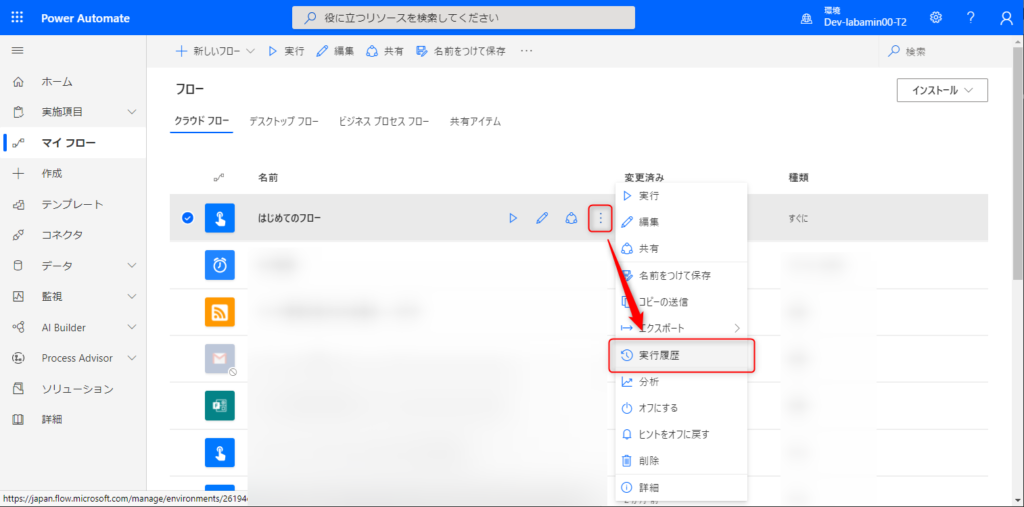Choose 名前をつけて保存 in the context menu
1024x507 pixels.
pos(681,276)
